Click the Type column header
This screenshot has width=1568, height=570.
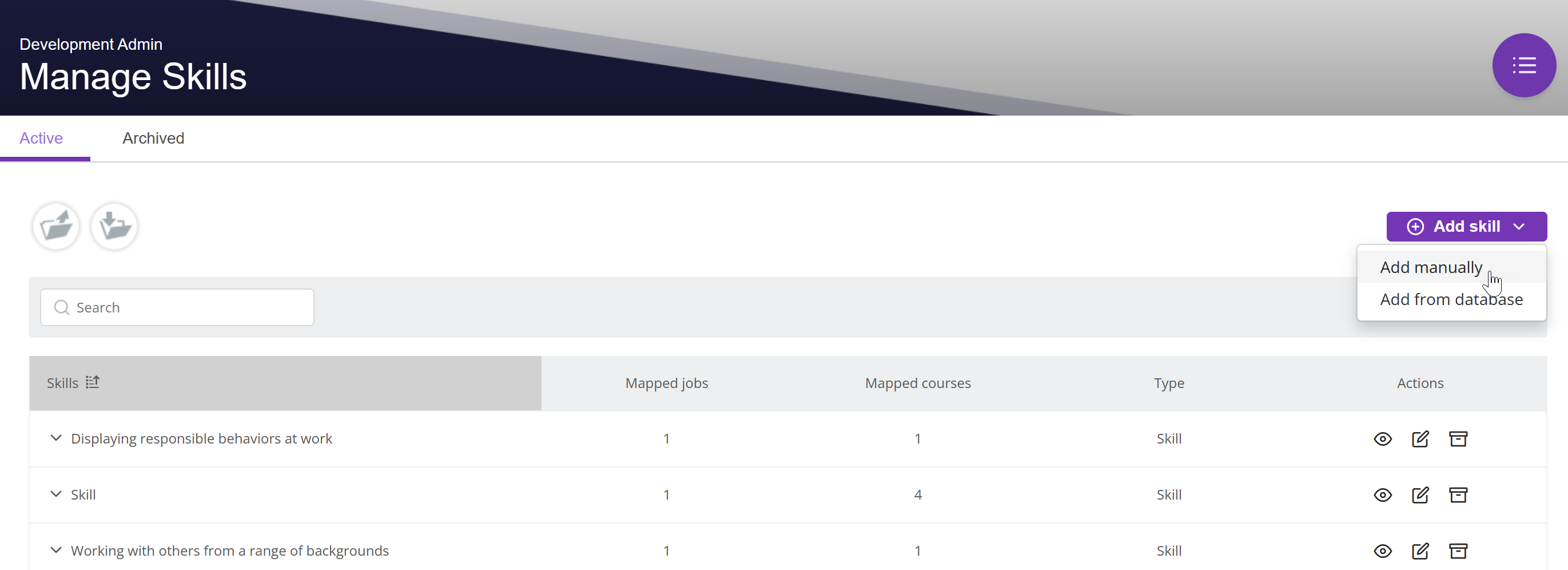pos(1169,383)
